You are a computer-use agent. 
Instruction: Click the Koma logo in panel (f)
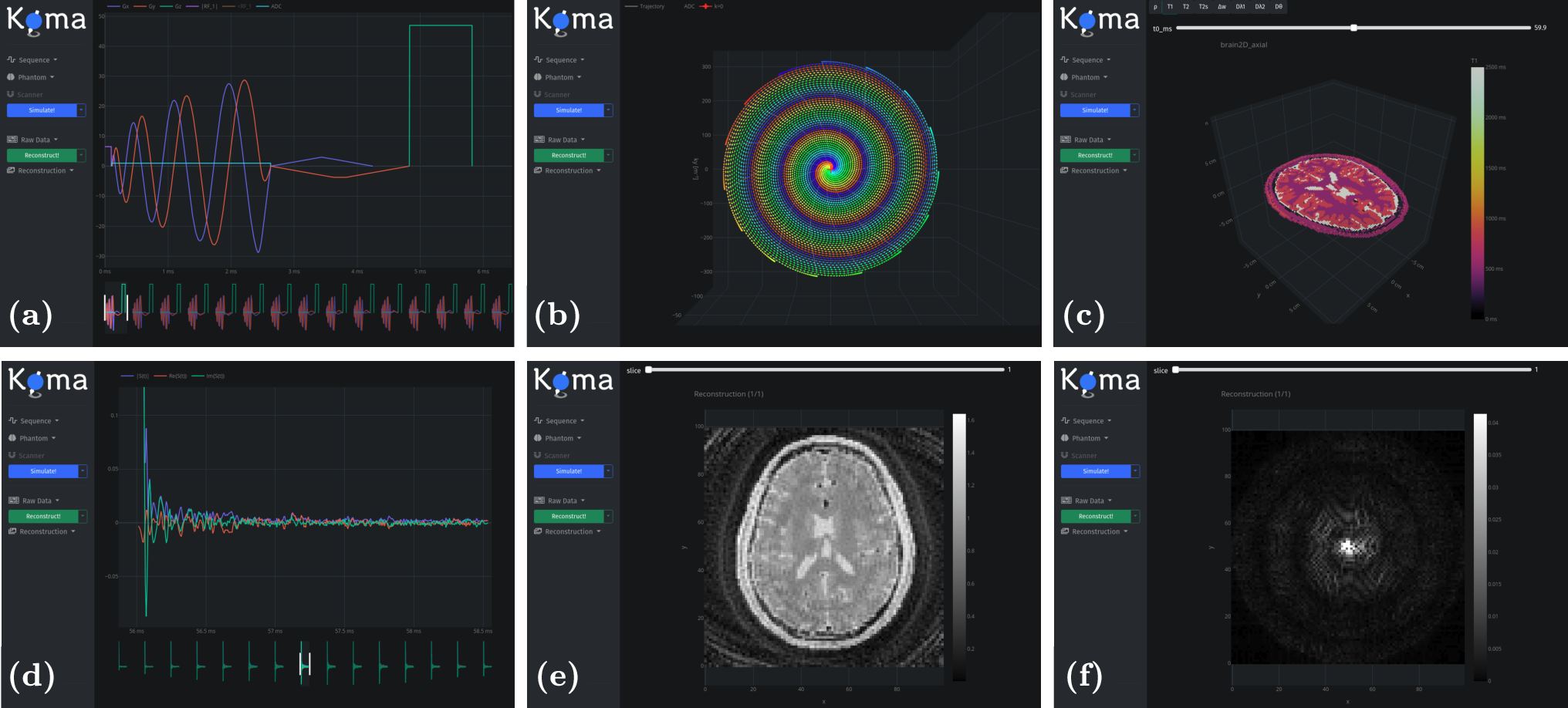(x=1100, y=381)
